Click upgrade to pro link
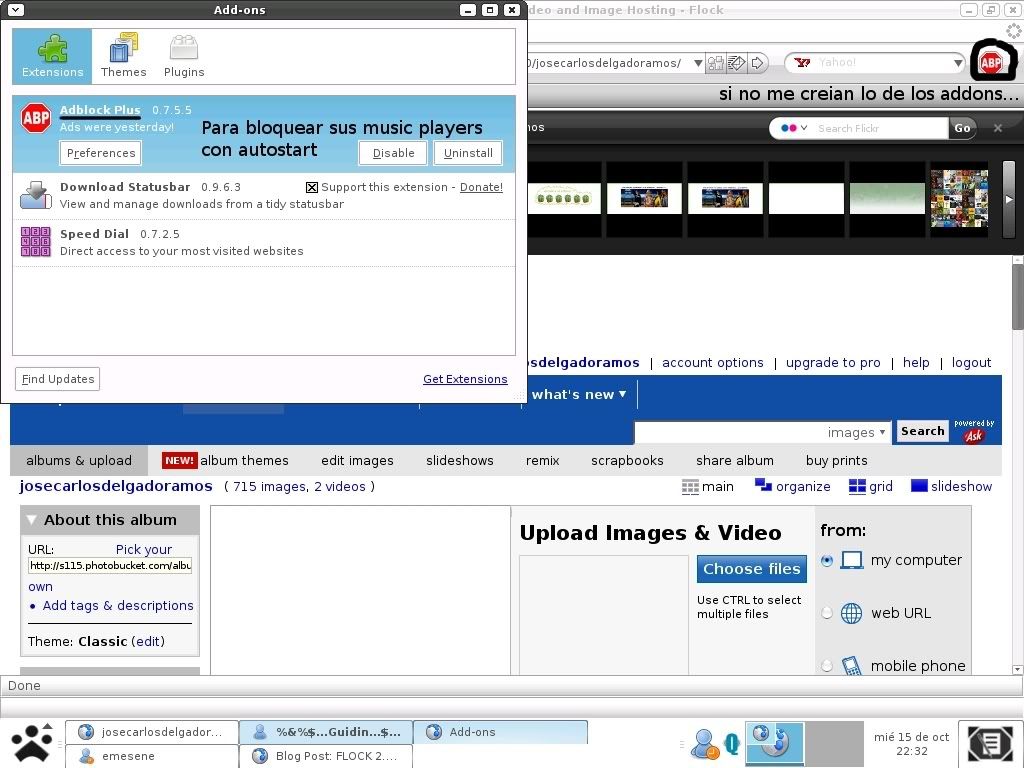 pos(833,362)
